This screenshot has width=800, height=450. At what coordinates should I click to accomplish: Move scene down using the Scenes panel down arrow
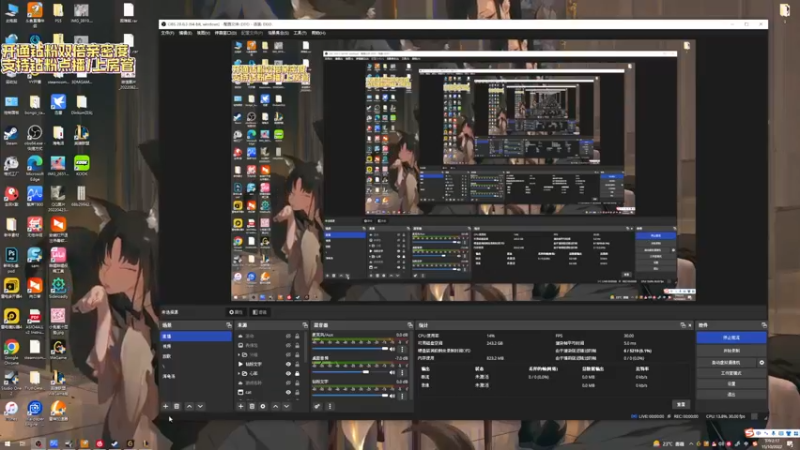pyautogui.click(x=200, y=407)
